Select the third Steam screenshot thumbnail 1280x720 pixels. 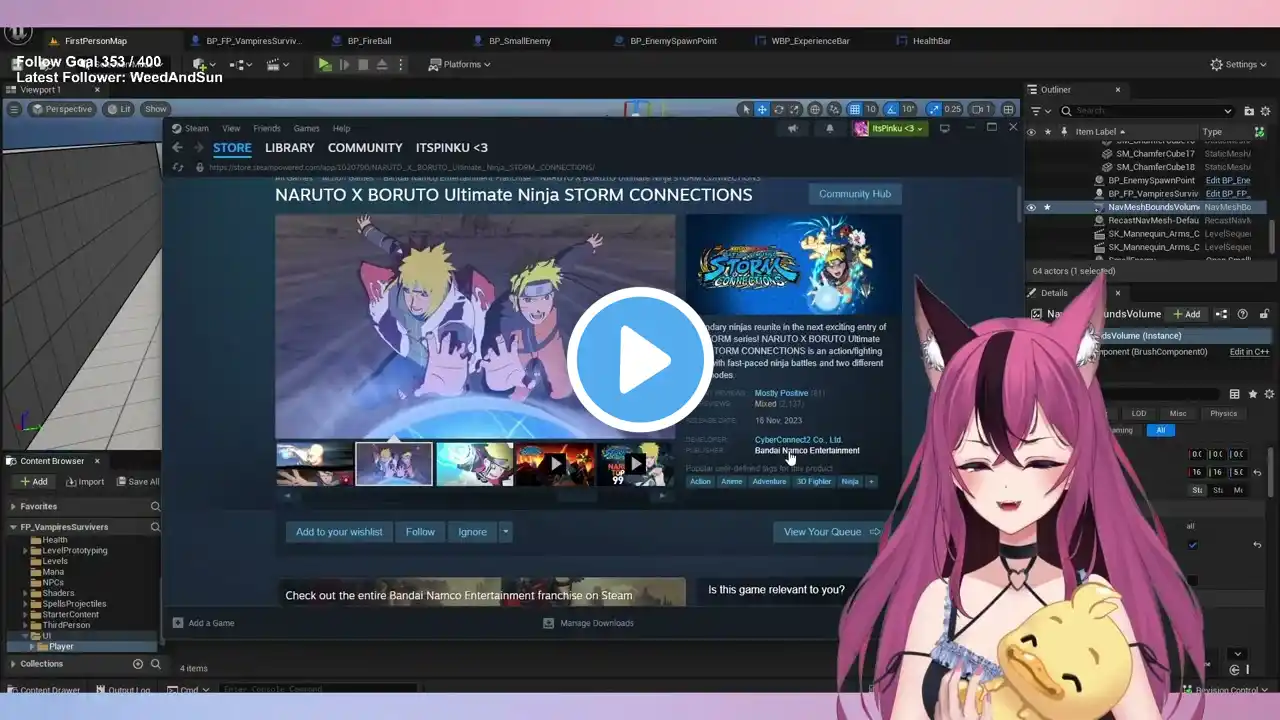tap(474, 464)
